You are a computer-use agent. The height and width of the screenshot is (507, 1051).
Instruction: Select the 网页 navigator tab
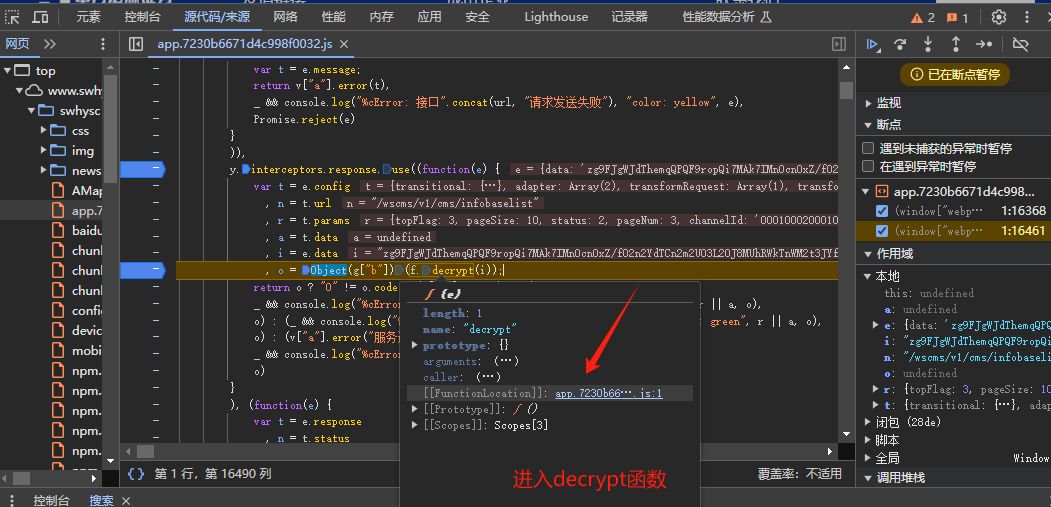17,44
